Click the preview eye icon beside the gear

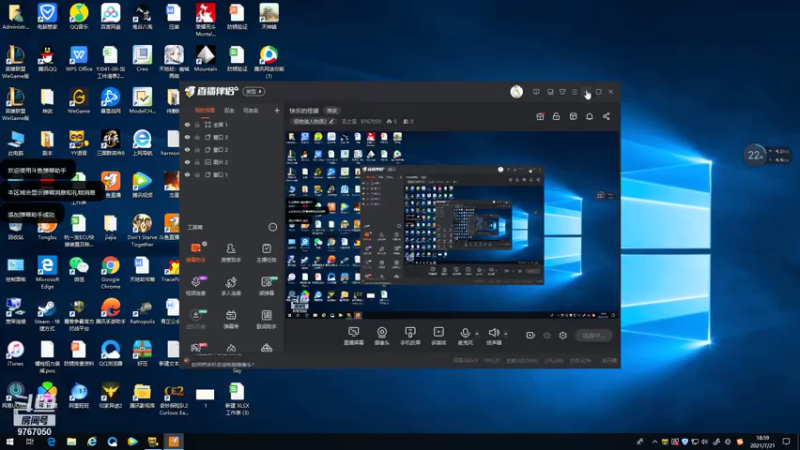coord(547,335)
